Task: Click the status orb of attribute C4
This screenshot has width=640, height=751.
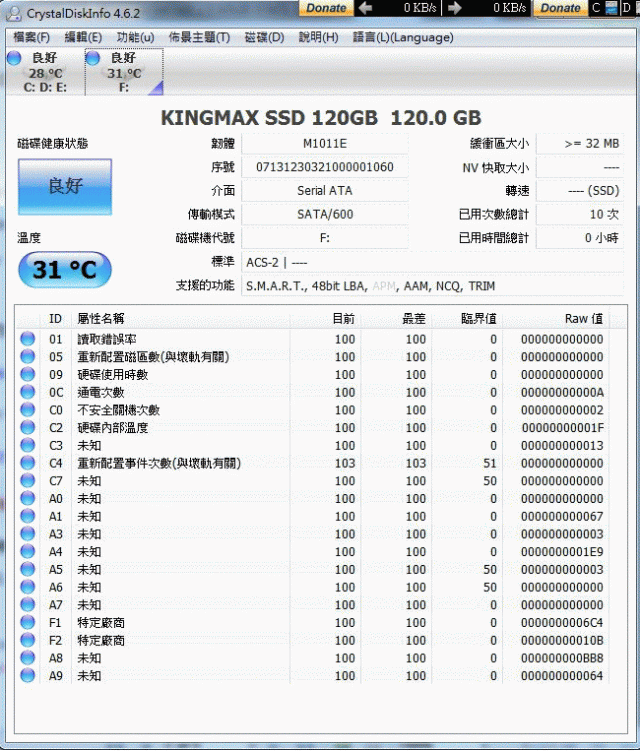Action: point(28,463)
